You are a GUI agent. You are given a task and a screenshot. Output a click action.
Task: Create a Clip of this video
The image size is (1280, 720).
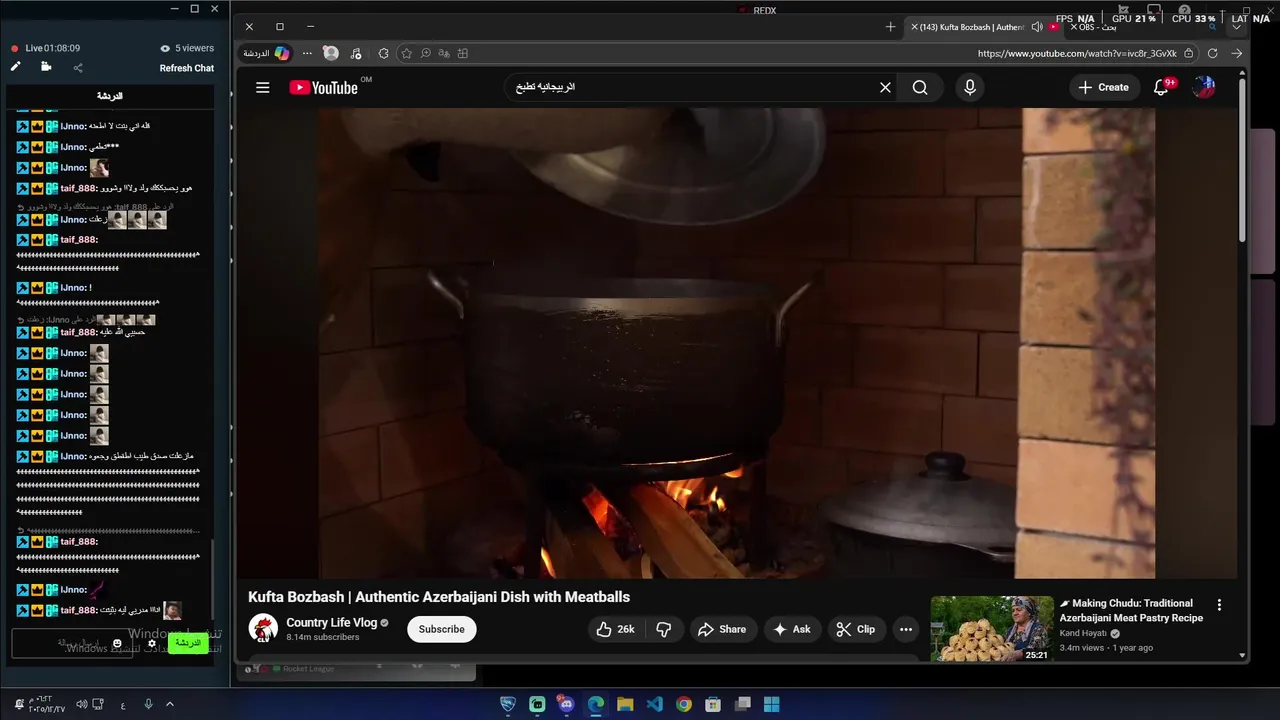(856, 629)
